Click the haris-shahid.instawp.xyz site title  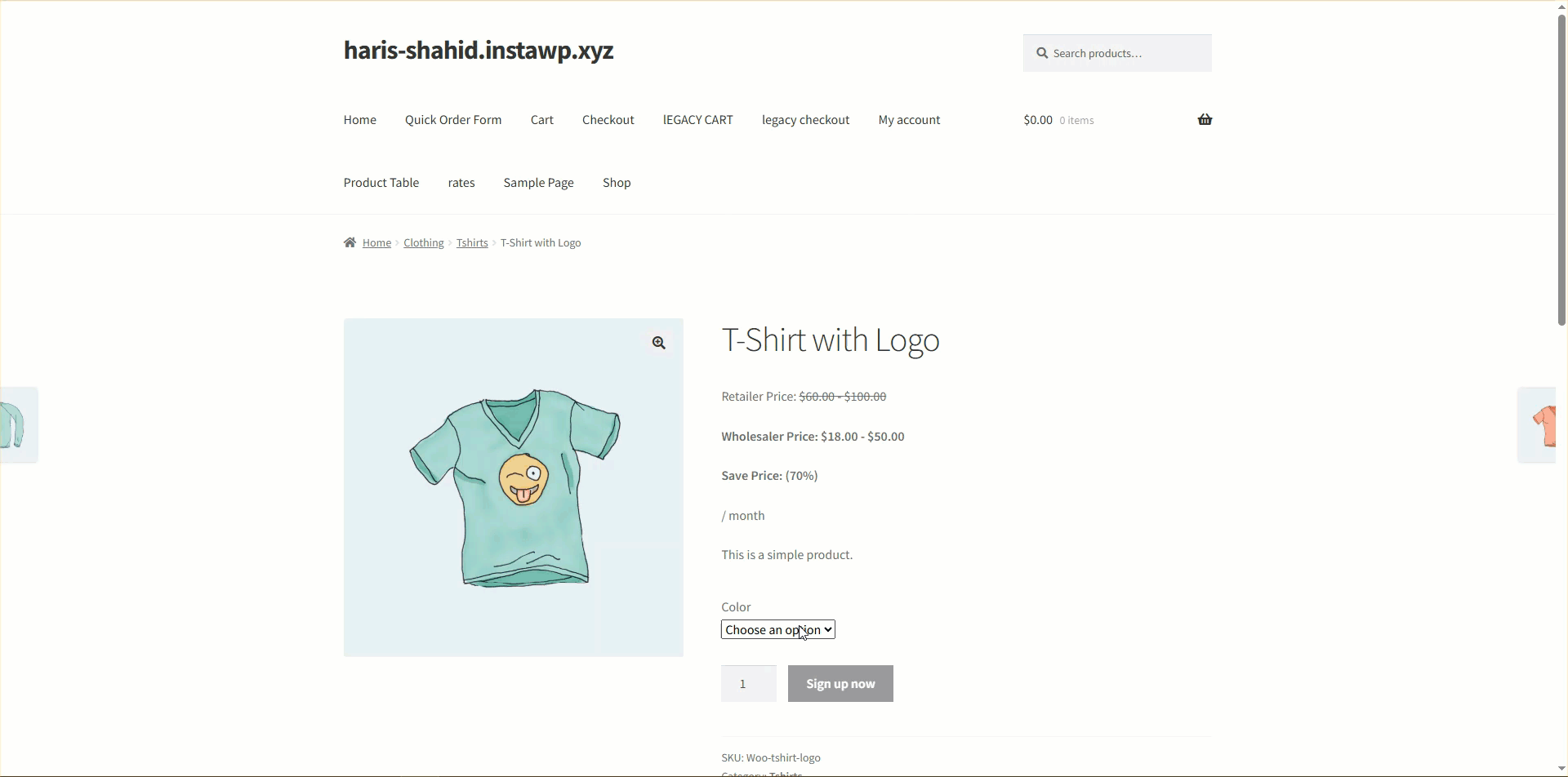click(479, 51)
